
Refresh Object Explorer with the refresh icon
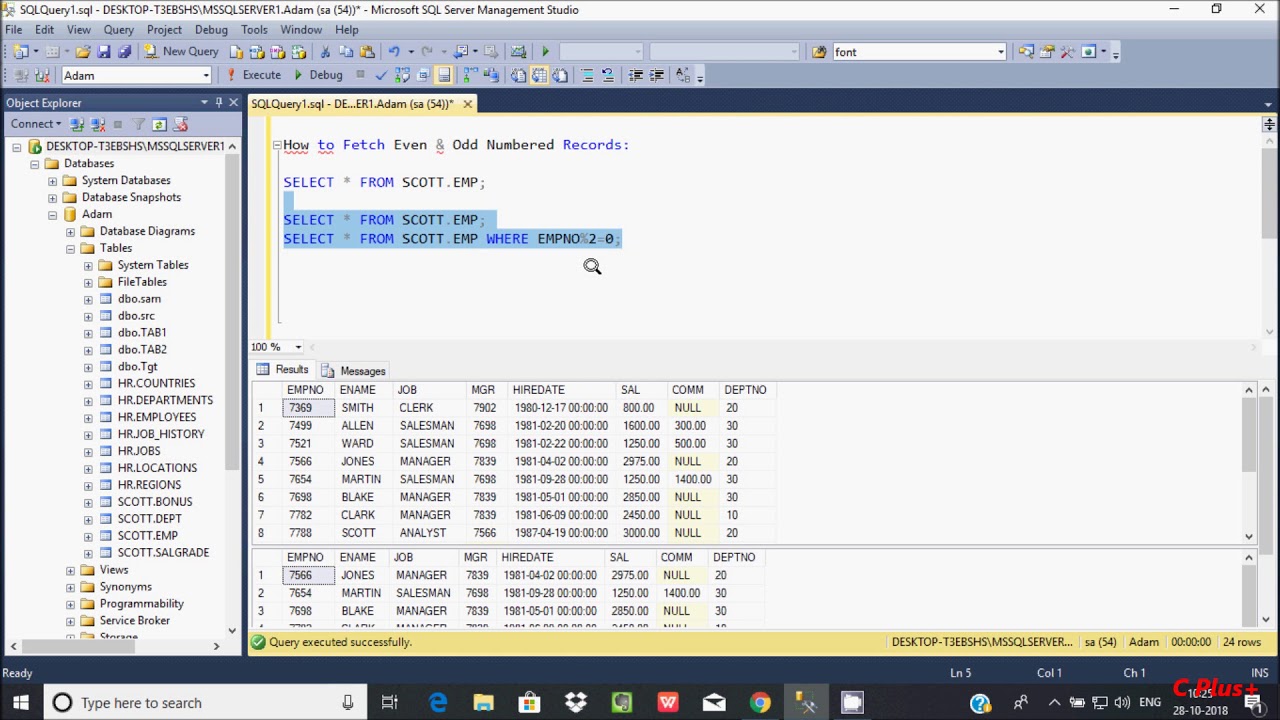pyautogui.click(x=159, y=124)
